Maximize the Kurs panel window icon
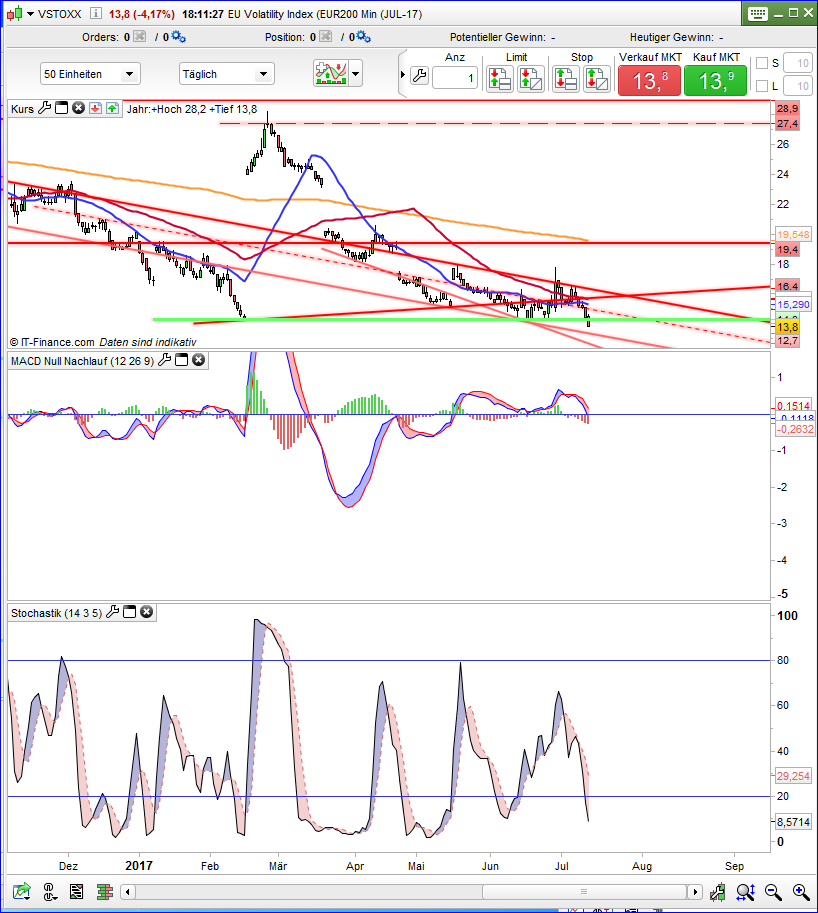 tap(61, 108)
